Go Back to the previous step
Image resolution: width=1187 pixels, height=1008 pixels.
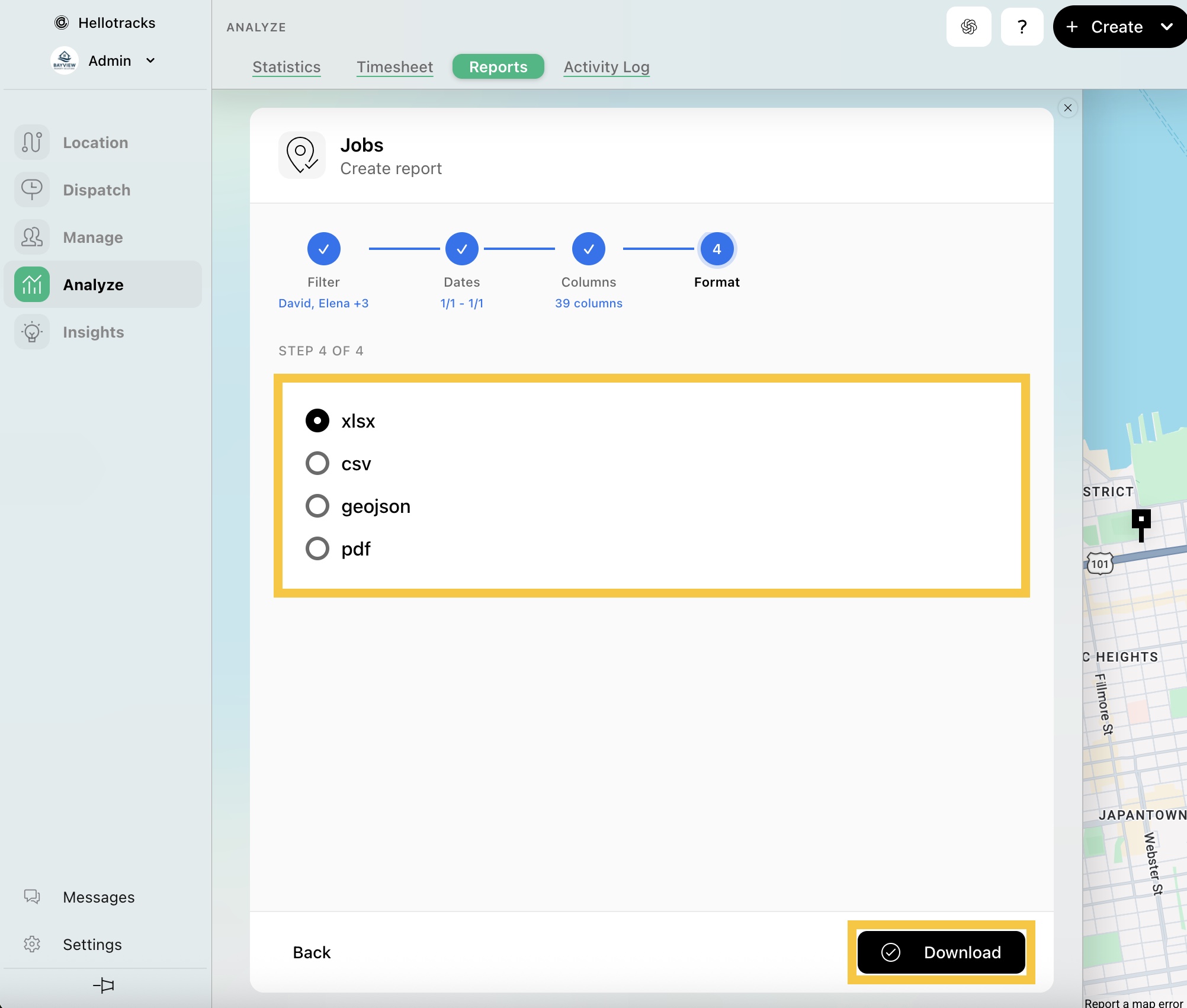point(312,952)
